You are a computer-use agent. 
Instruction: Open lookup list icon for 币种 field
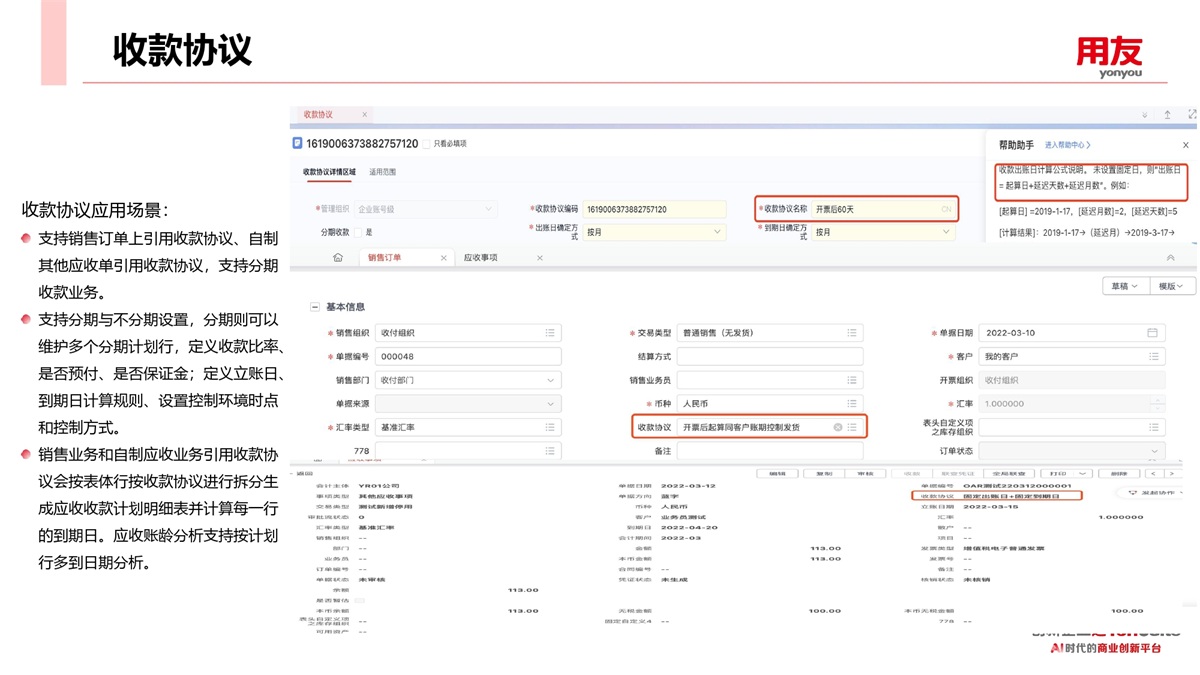pyautogui.click(x=851, y=404)
